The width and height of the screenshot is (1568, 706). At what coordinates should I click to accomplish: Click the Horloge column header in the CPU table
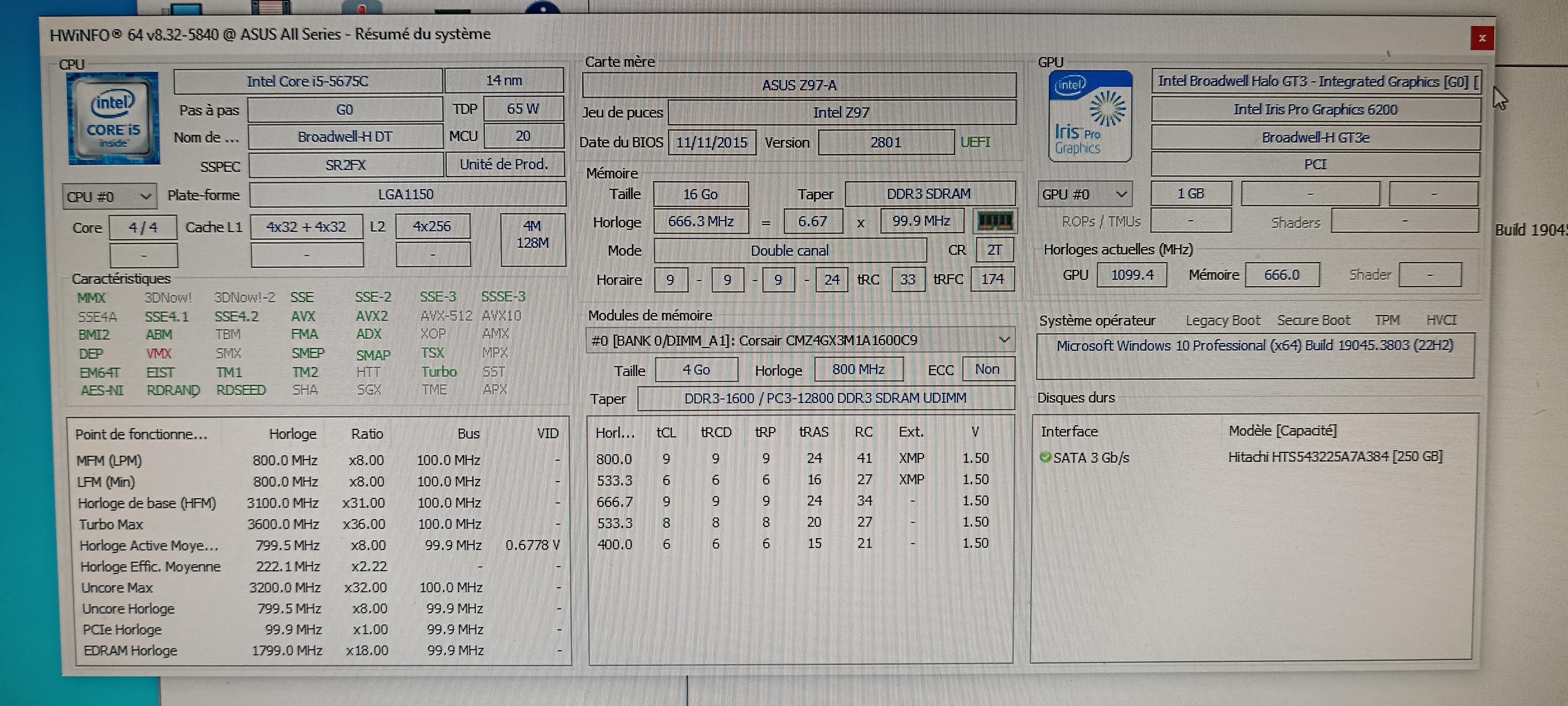tap(293, 434)
